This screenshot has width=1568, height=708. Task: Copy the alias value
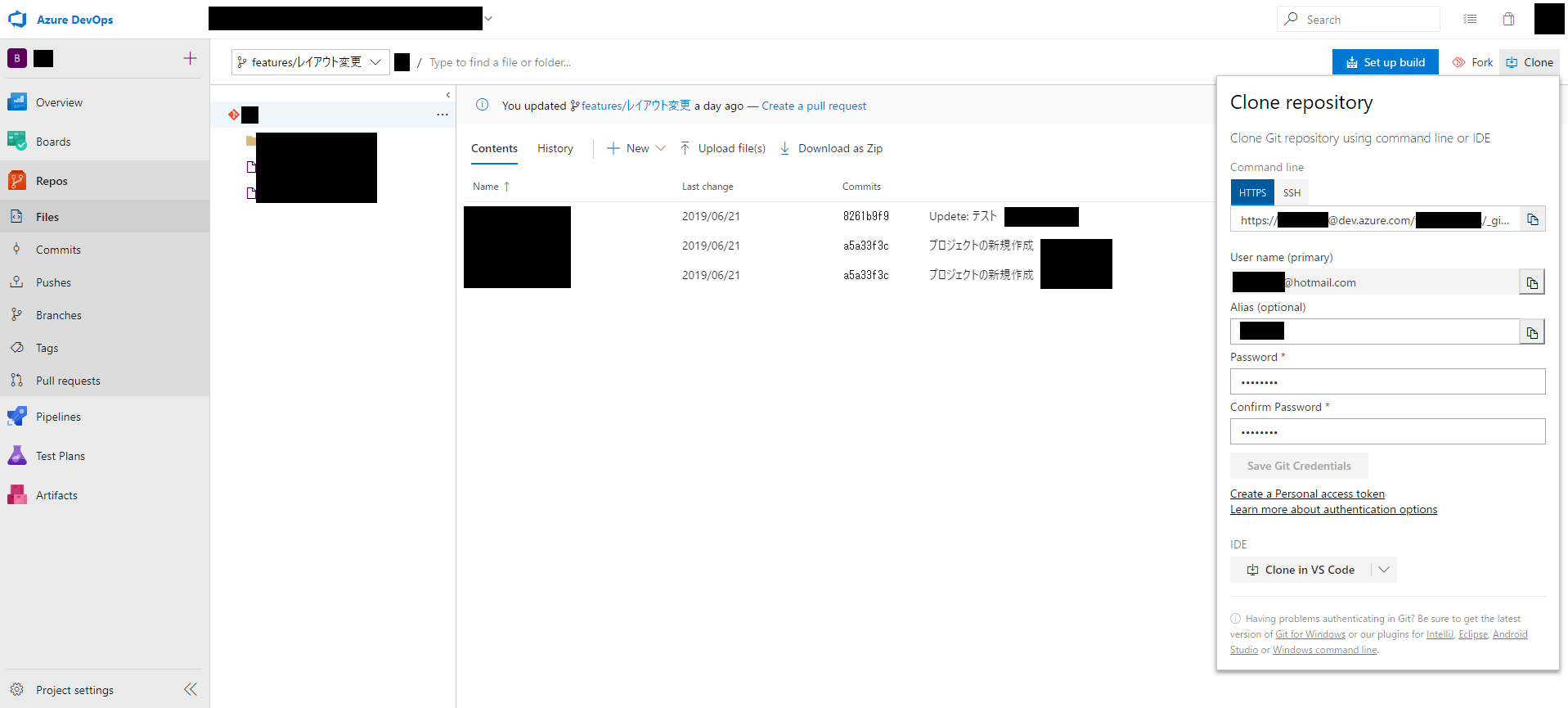[1532, 332]
